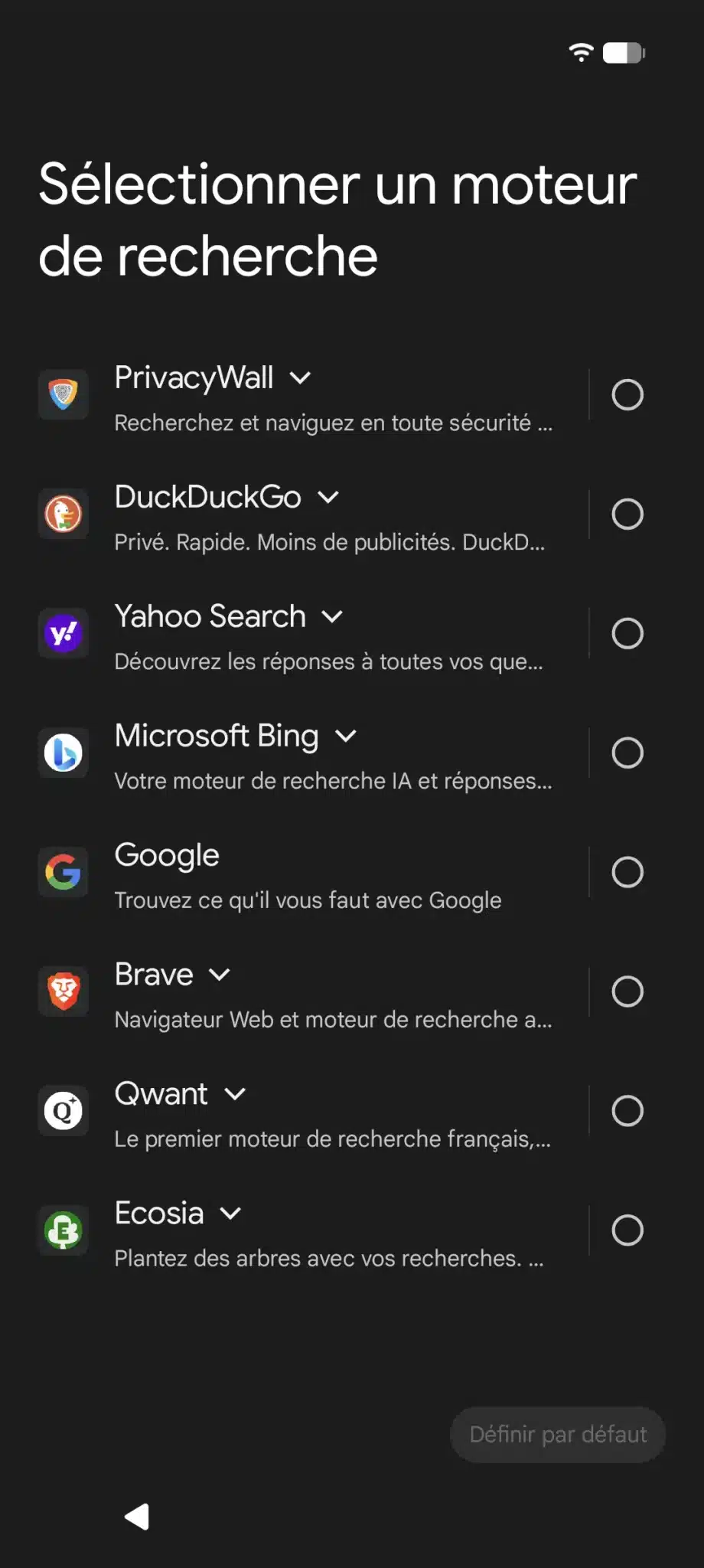
Task: Expand the PrivacyWall description chevron
Action: (x=301, y=378)
